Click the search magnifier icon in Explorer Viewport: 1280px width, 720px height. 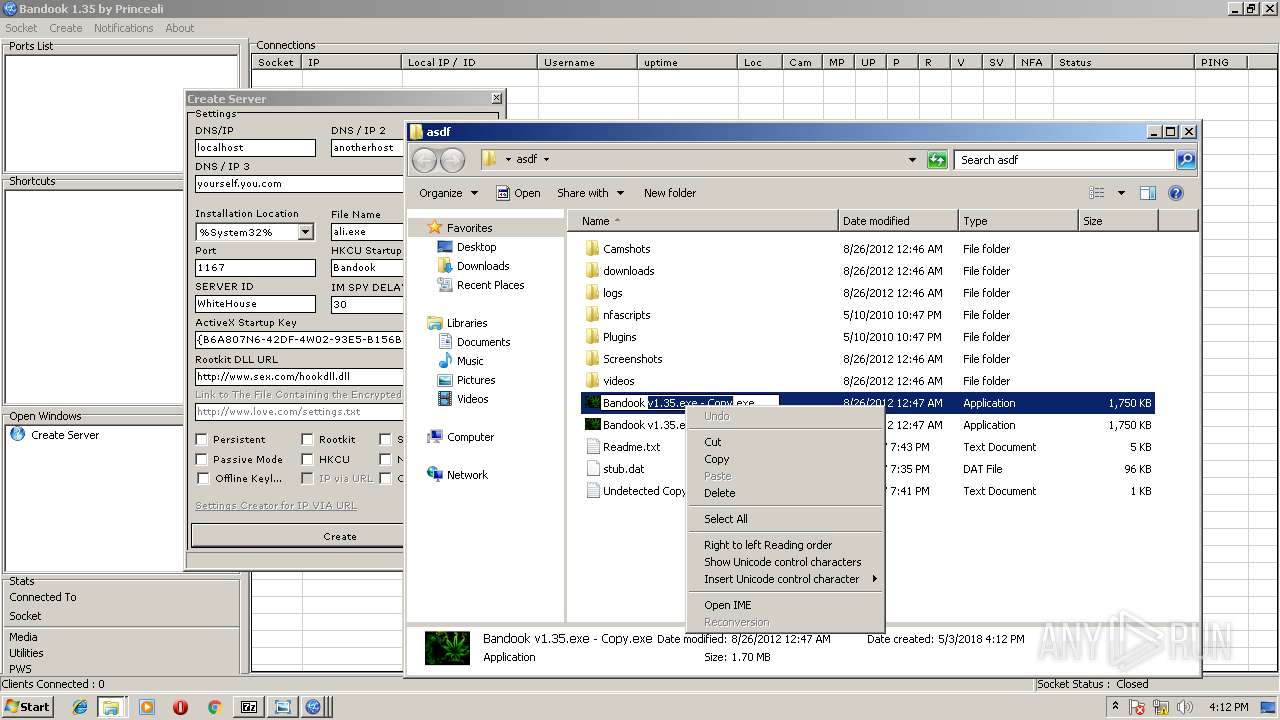click(x=1185, y=160)
